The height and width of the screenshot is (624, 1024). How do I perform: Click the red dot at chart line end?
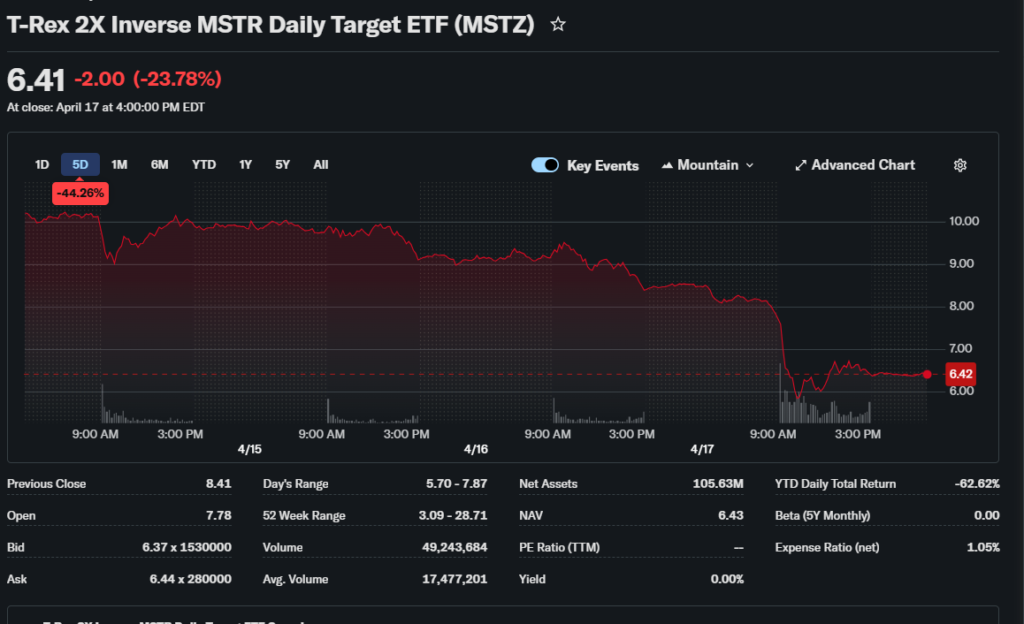click(x=927, y=374)
